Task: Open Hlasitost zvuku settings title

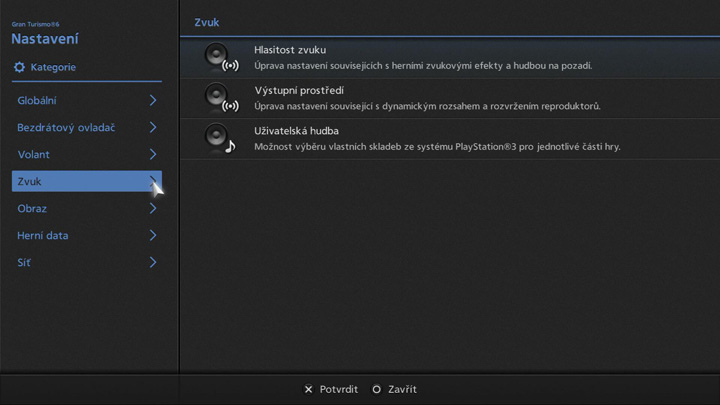Action: pos(290,50)
